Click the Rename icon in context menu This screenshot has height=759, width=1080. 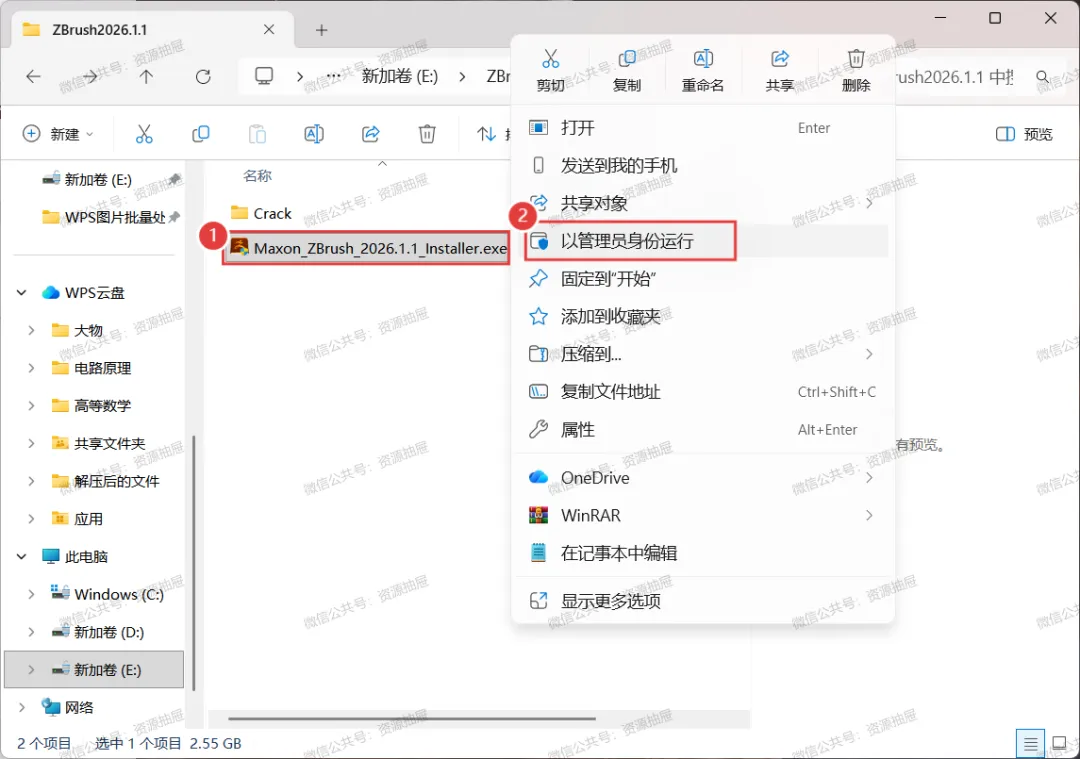pyautogui.click(x=703, y=59)
